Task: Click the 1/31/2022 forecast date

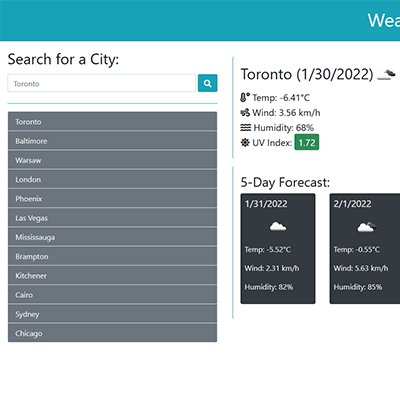Action: coord(266,204)
